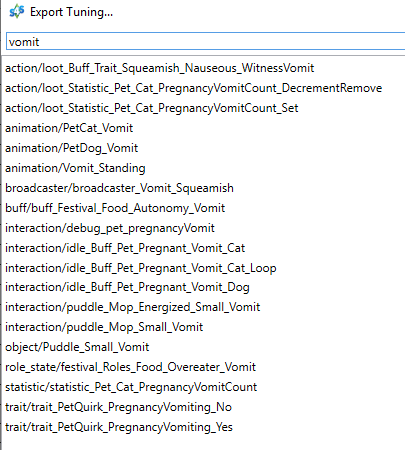The height and width of the screenshot is (450, 405).
Task: Select loot_Statistic_Pet_Cat_PregnancyVomitCount_Set entry
Action: click(x=152, y=108)
